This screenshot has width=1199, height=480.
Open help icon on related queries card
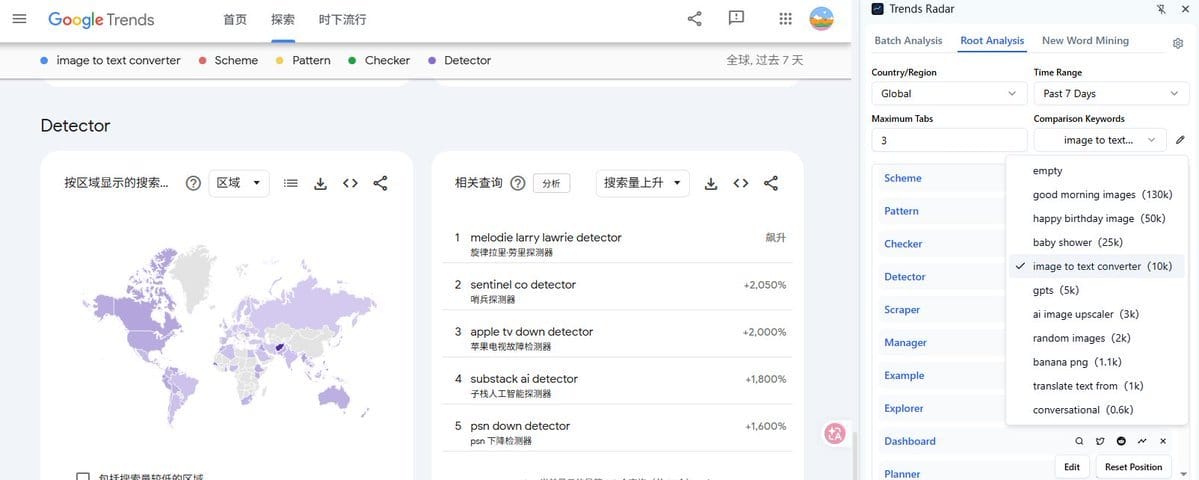click(x=518, y=183)
